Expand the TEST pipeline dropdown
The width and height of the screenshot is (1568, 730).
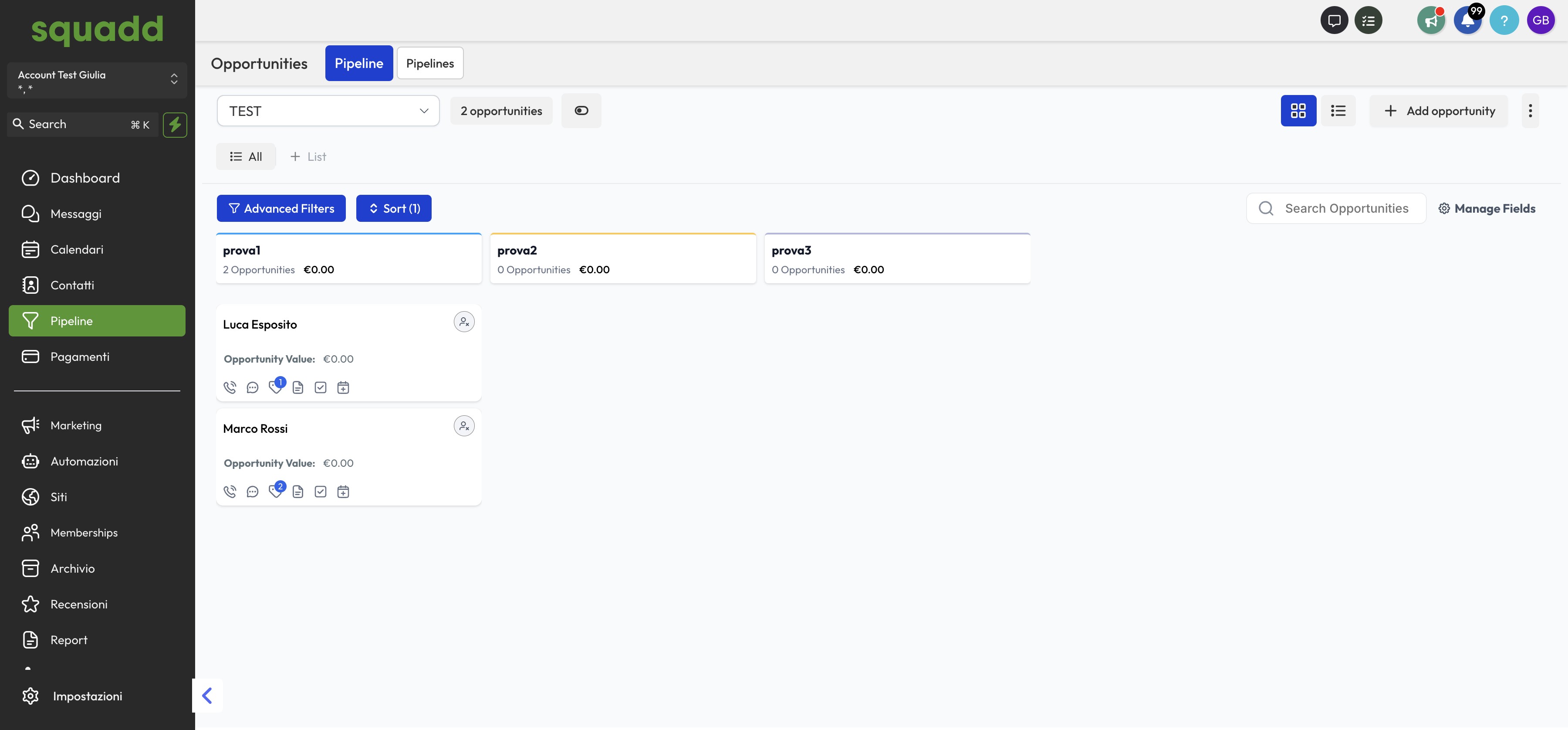tap(328, 111)
